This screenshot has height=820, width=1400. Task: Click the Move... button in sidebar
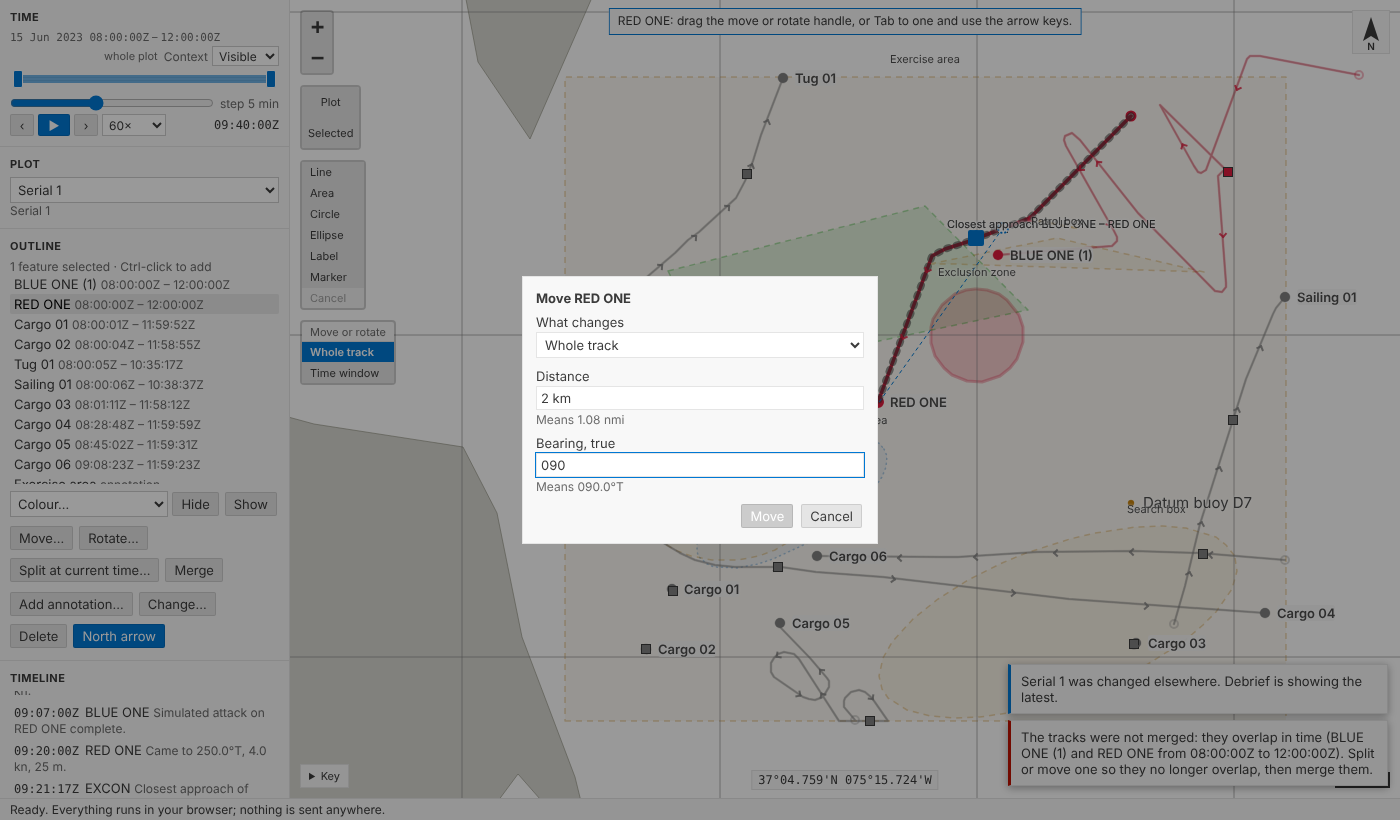(x=41, y=538)
